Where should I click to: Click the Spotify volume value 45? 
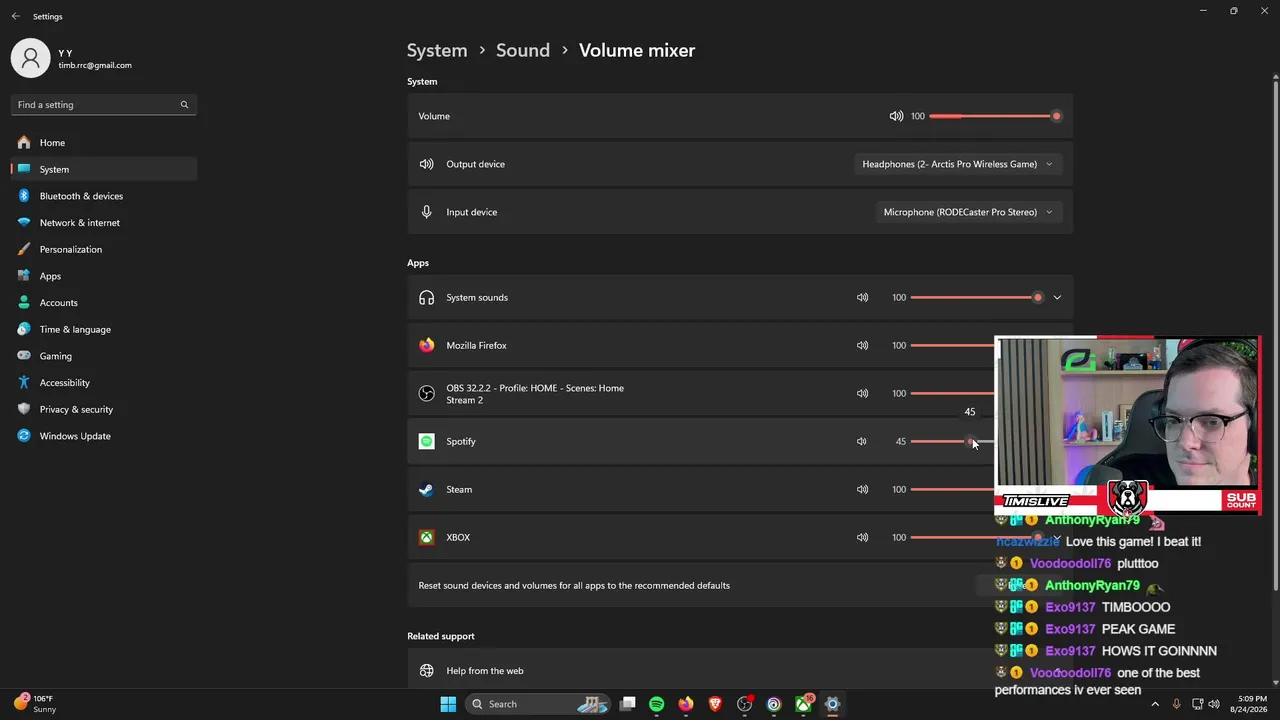click(x=901, y=441)
